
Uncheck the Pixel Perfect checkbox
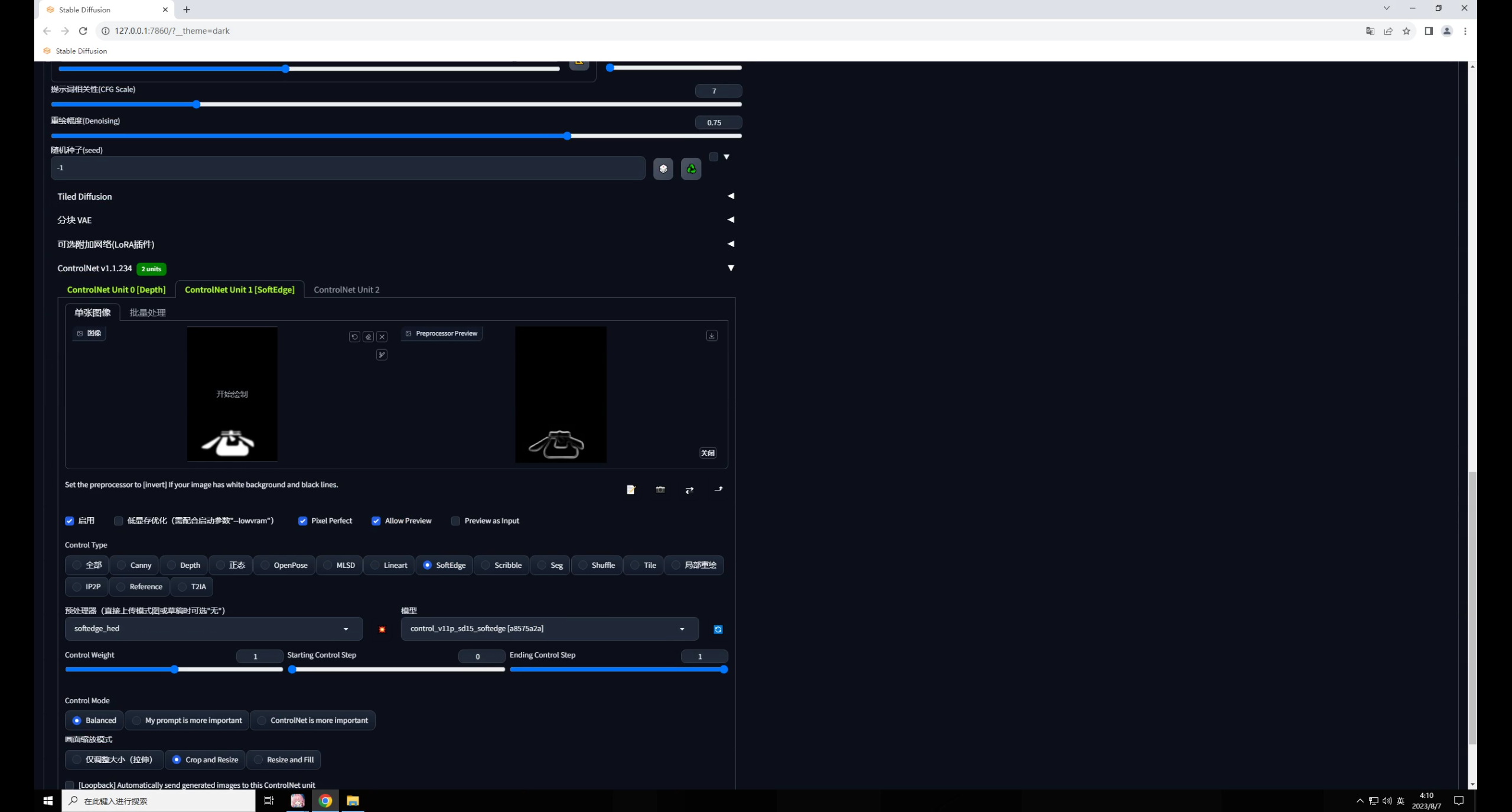(303, 521)
